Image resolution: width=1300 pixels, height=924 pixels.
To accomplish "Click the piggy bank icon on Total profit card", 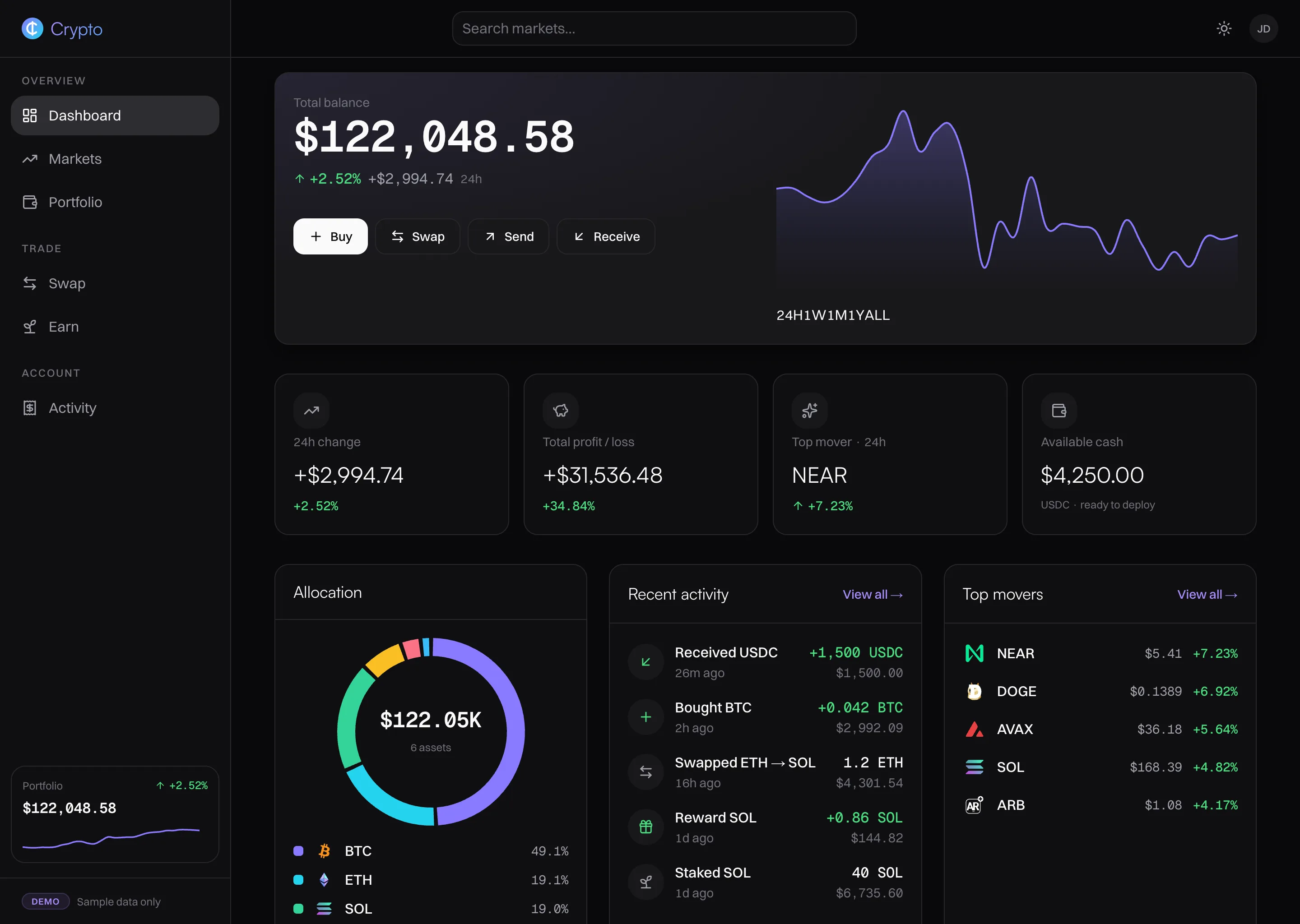I will point(561,410).
